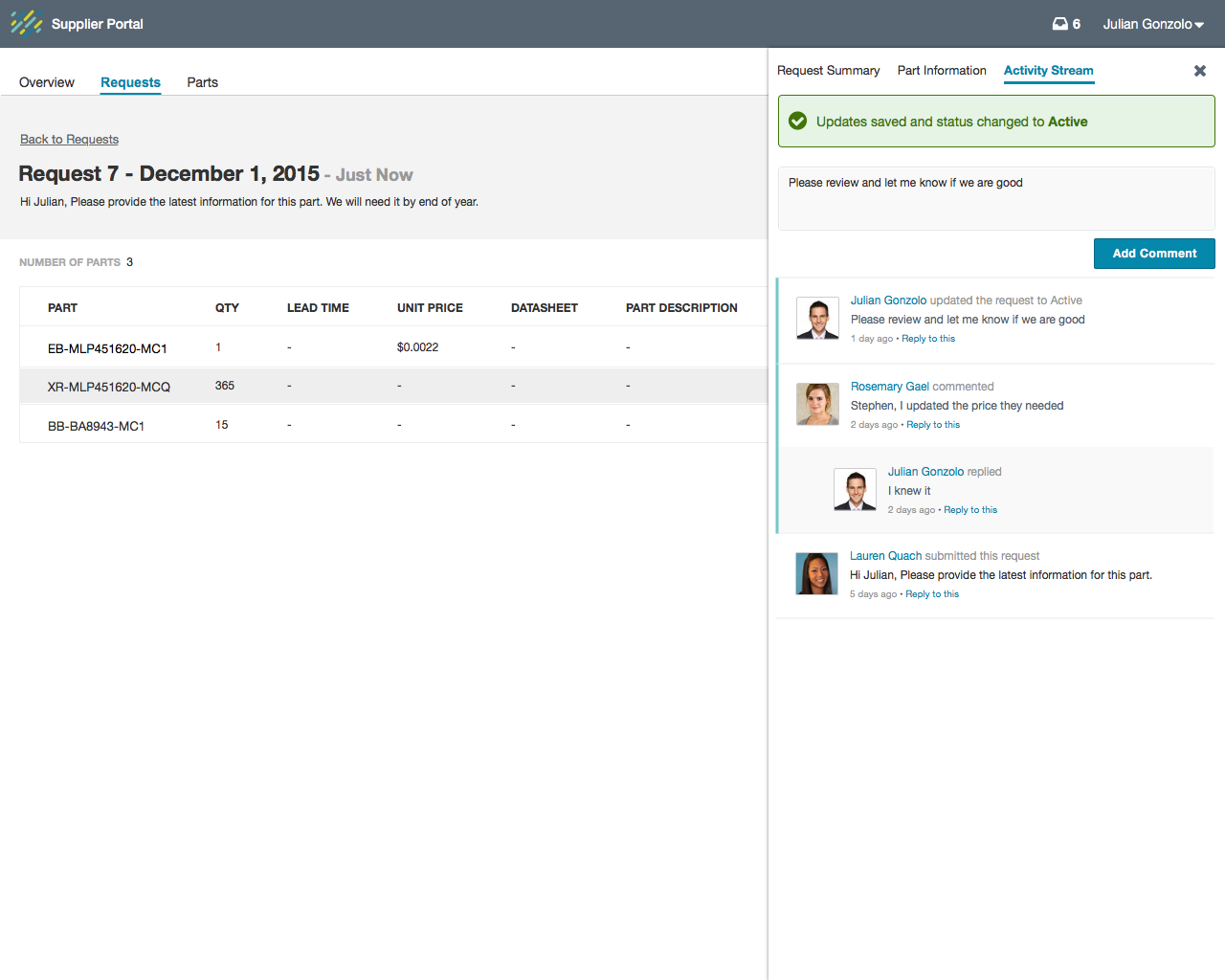Open the Julian Gonzolo user dropdown

pos(1152,24)
